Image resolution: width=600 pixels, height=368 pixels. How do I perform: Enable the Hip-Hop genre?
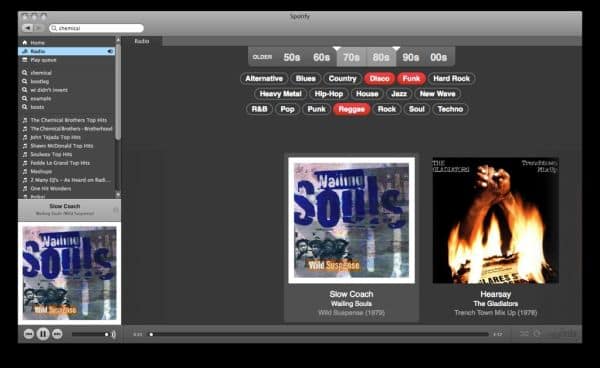pos(329,94)
